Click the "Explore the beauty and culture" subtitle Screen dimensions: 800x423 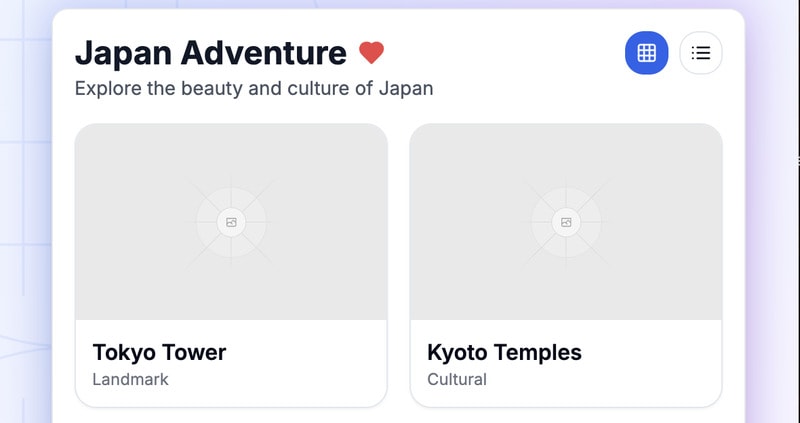[x=254, y=88]
